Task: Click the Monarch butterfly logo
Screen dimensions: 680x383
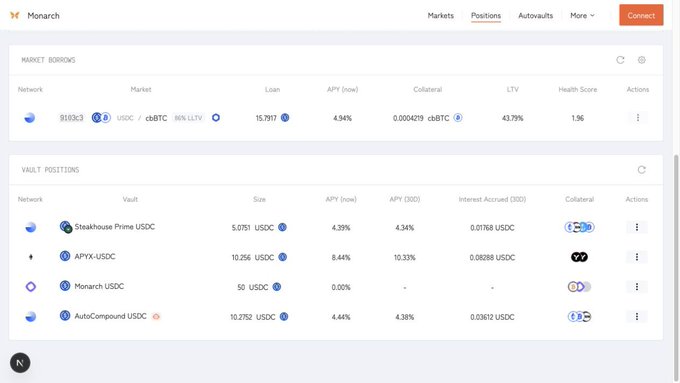Action: 15,16
